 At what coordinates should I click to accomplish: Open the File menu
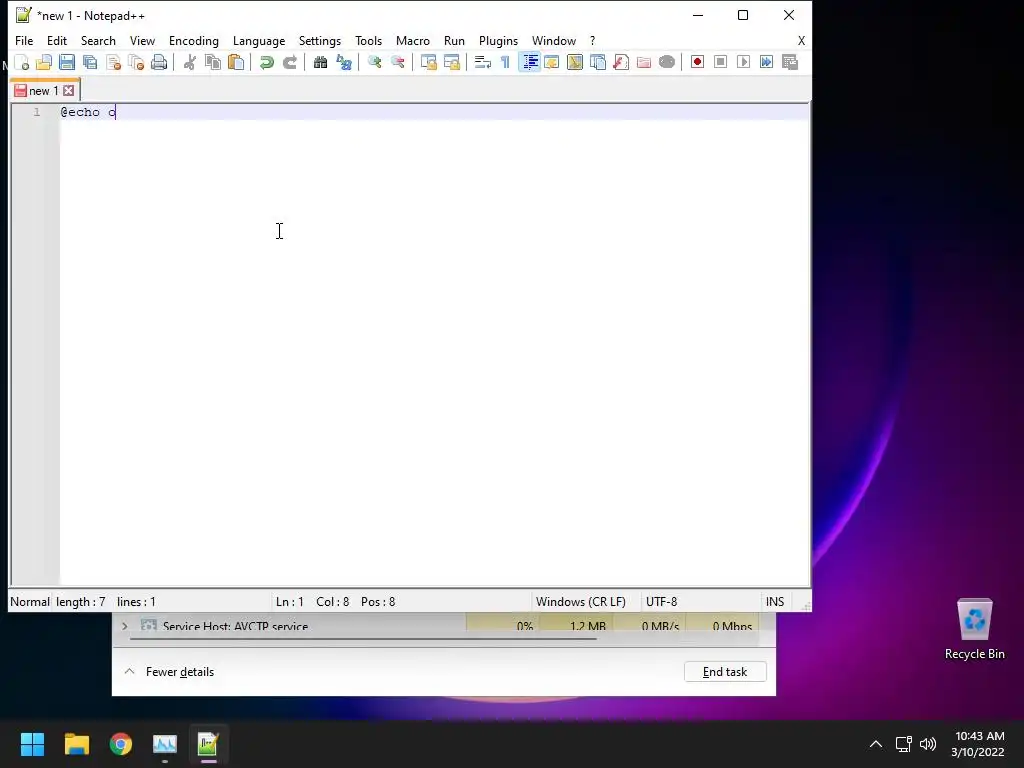tap(24, 40)
